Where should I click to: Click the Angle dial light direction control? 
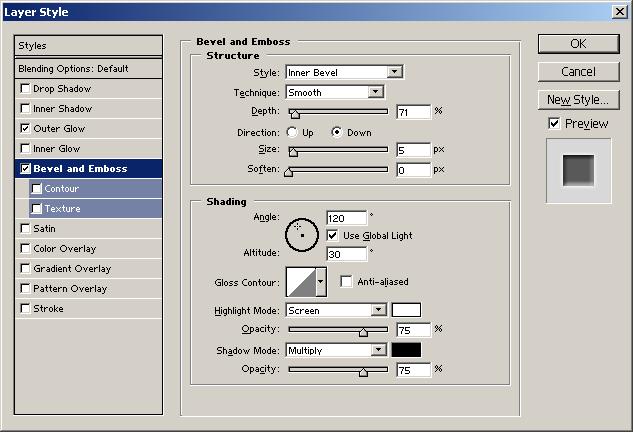coord(302,235)
